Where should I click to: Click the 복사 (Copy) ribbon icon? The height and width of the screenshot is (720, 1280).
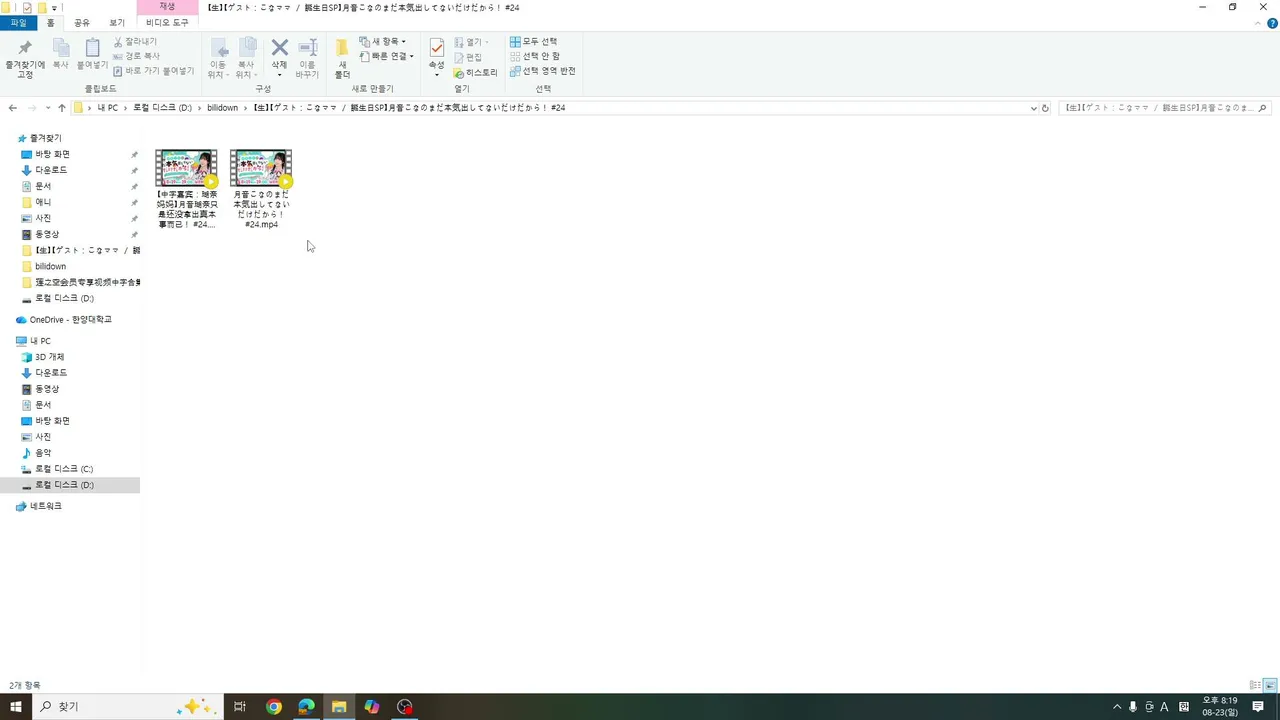(x=61, y=55)
